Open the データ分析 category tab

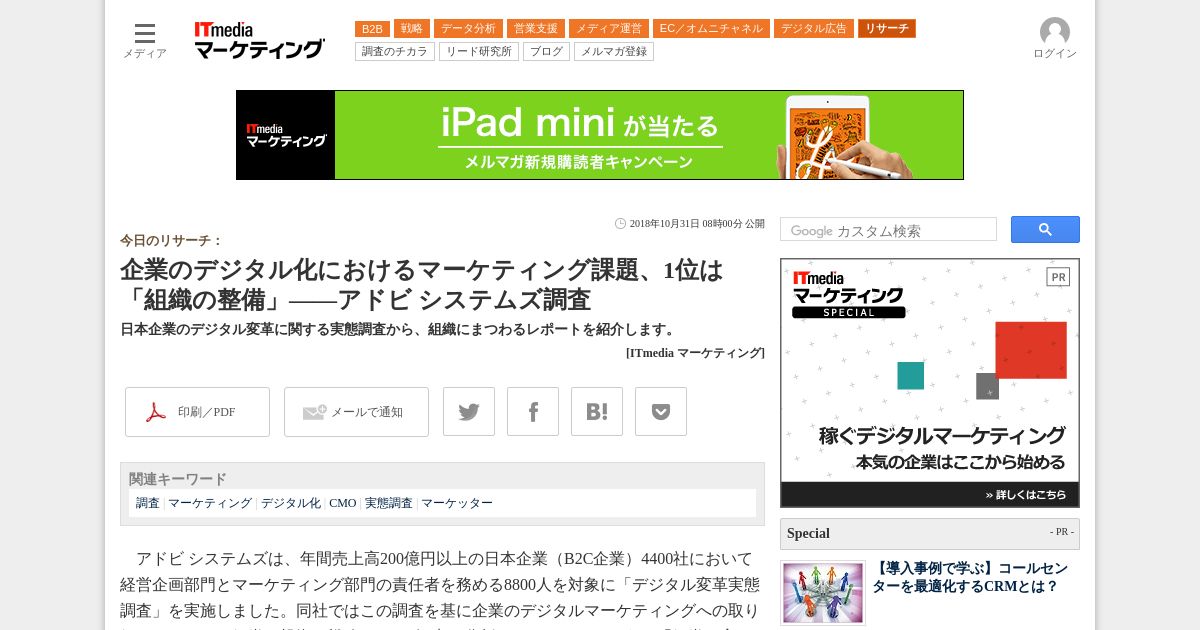(468, 29)
